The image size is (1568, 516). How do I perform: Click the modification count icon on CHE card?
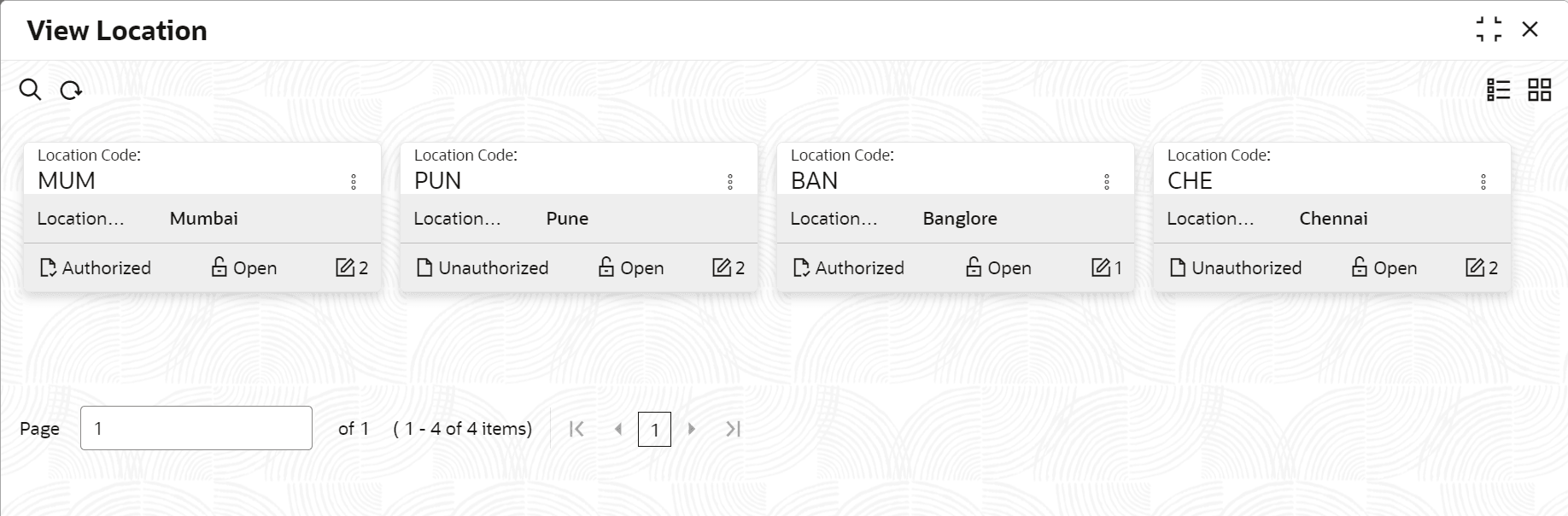[x=1475, y=268]
